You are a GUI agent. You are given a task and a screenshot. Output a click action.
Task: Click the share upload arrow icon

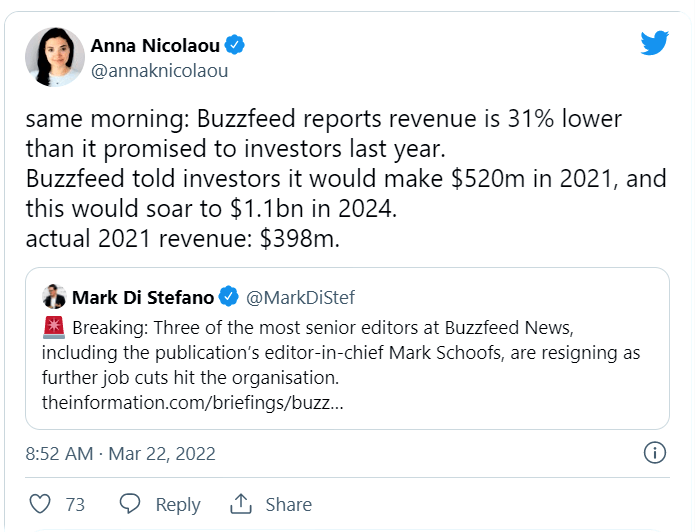[x=241, y=504]
